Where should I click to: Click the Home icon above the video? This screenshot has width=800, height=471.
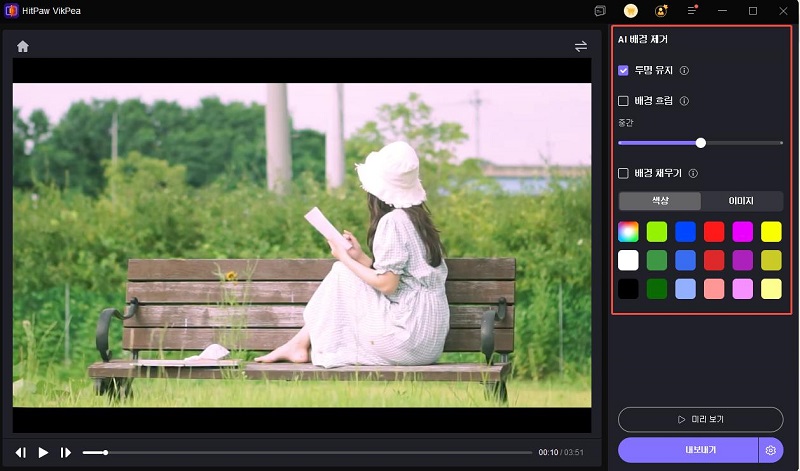(23, 46)
